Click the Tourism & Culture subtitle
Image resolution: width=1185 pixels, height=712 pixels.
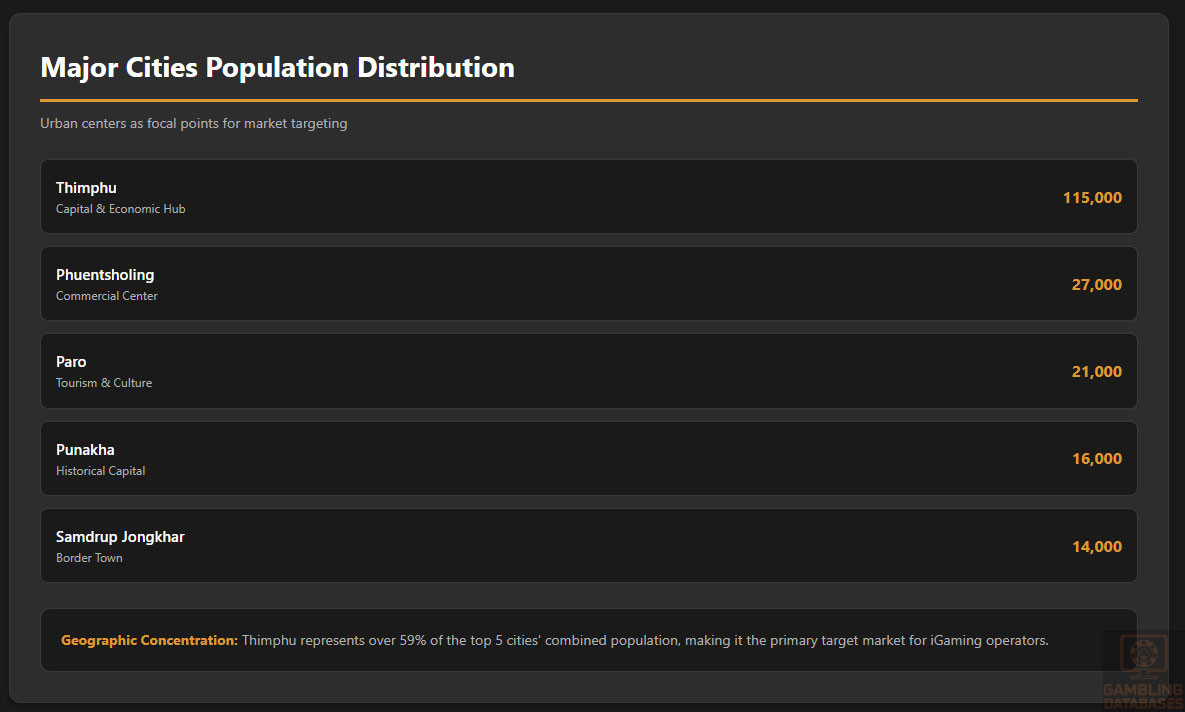coord(104,383)
